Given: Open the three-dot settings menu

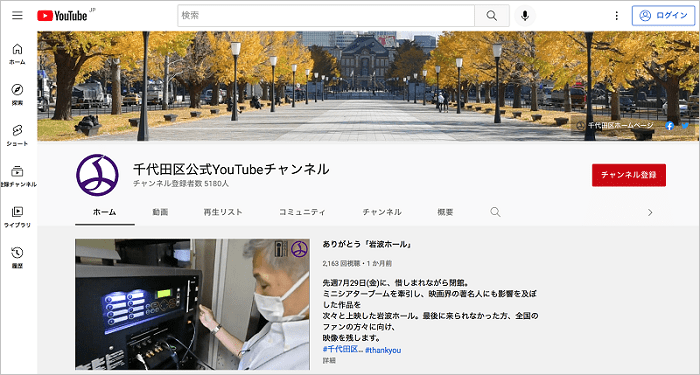Looking at the screenshot, I should coord(617,16).
